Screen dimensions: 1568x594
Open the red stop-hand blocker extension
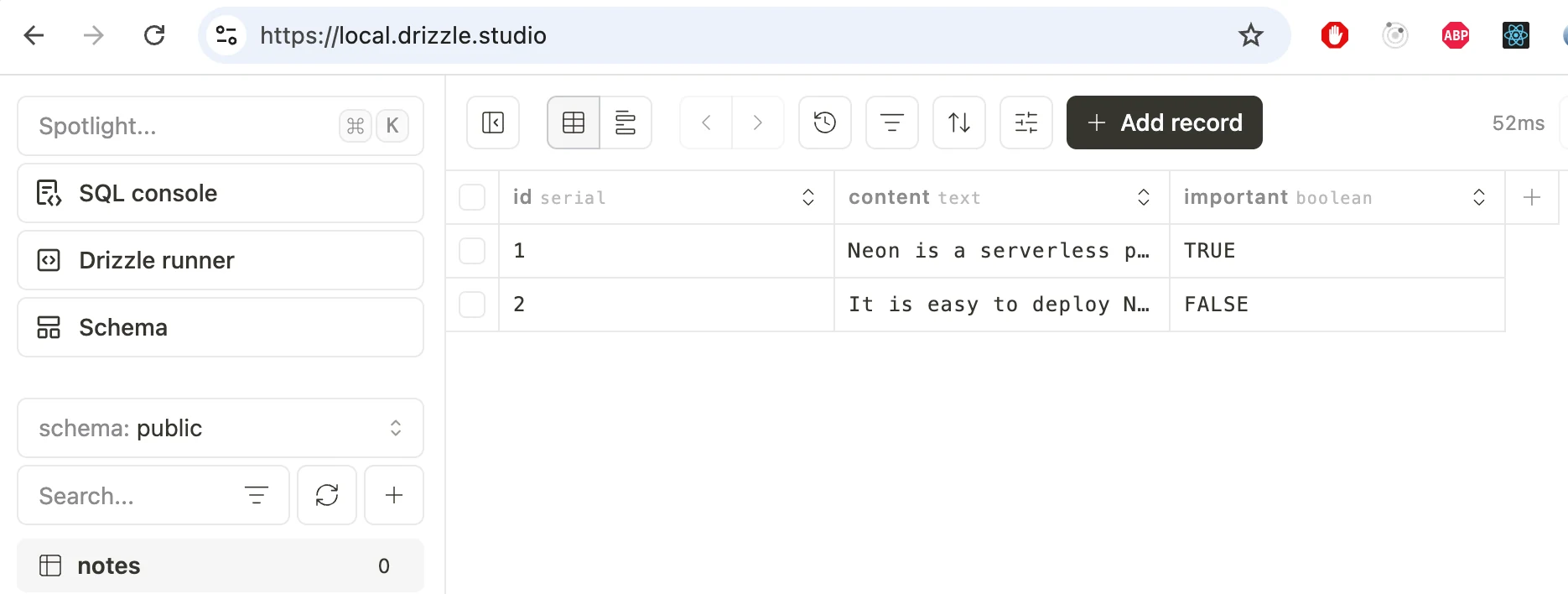click(1335, 35)
